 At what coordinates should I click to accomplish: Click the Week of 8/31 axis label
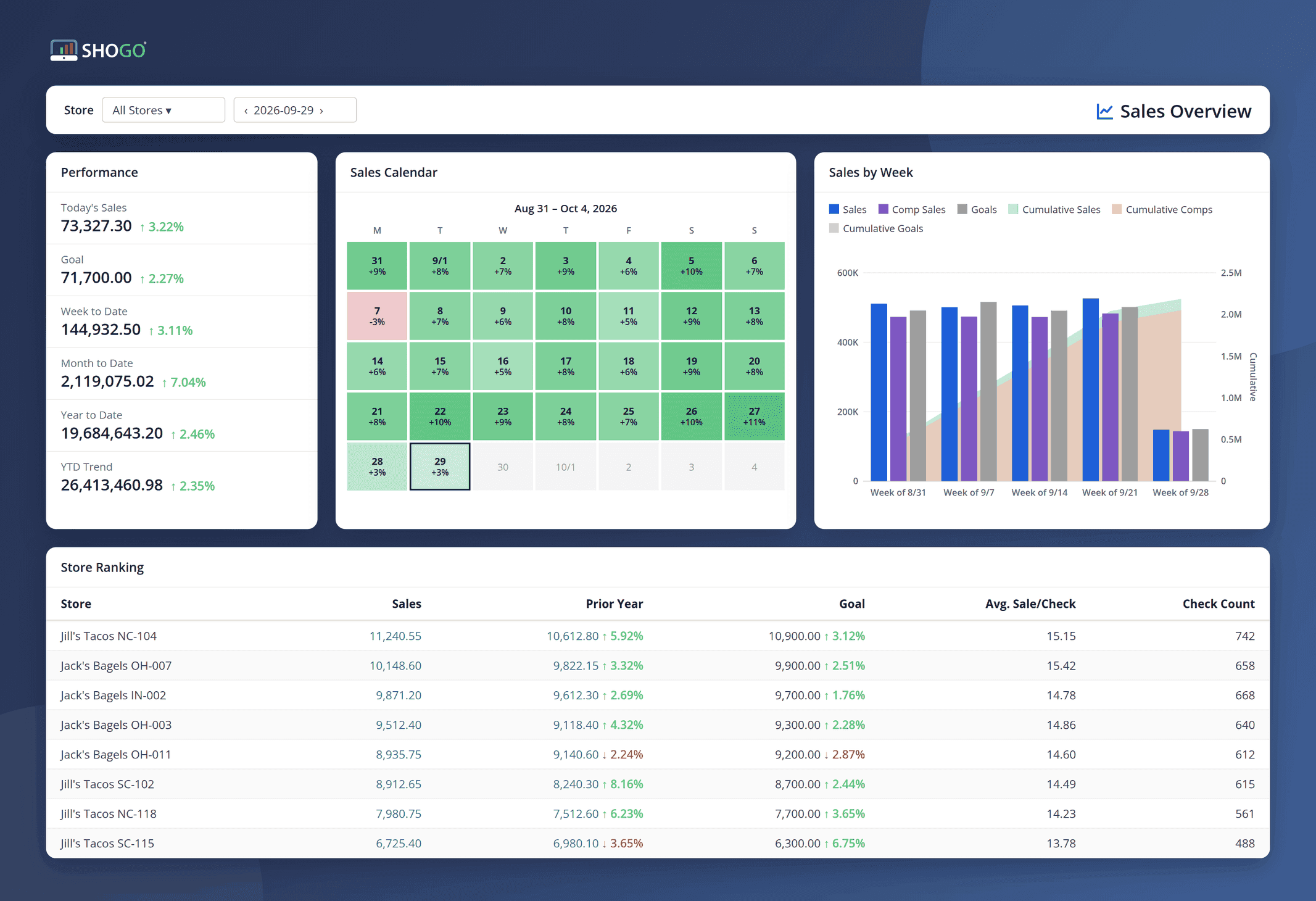tap(898, 492)
